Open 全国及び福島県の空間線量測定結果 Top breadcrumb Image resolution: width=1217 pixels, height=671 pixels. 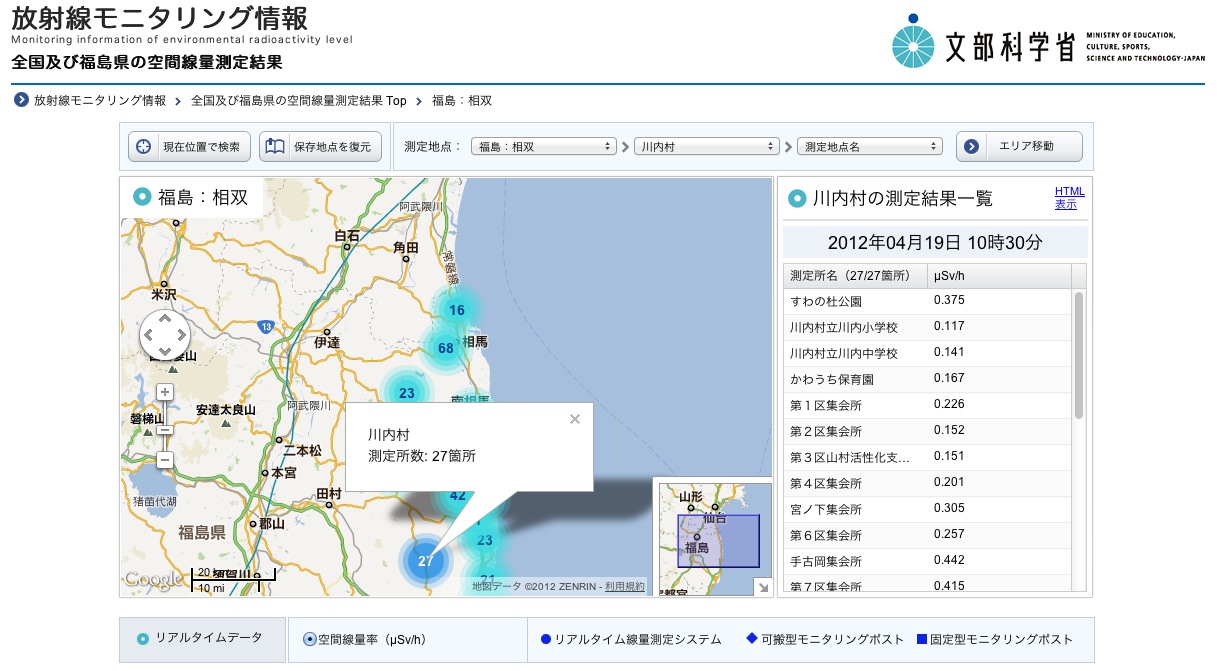point(298,101)
